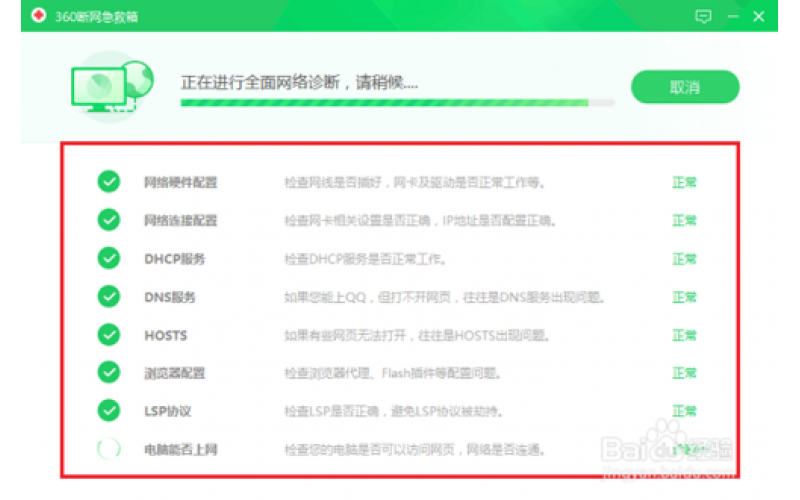Select the LSP协议 item label

pyautogui.click(x=167, y=411)
